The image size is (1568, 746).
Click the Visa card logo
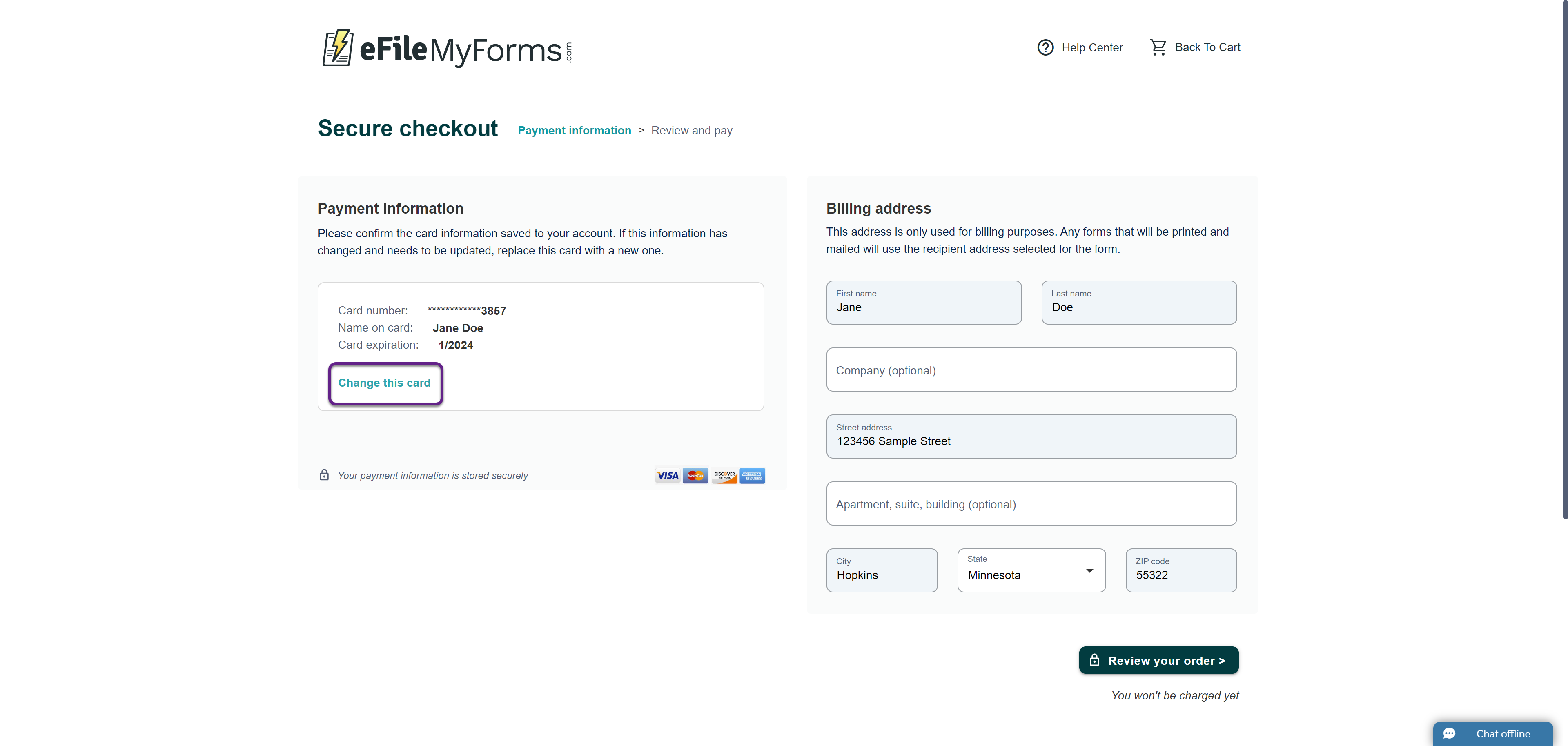(x=668, y=476)
